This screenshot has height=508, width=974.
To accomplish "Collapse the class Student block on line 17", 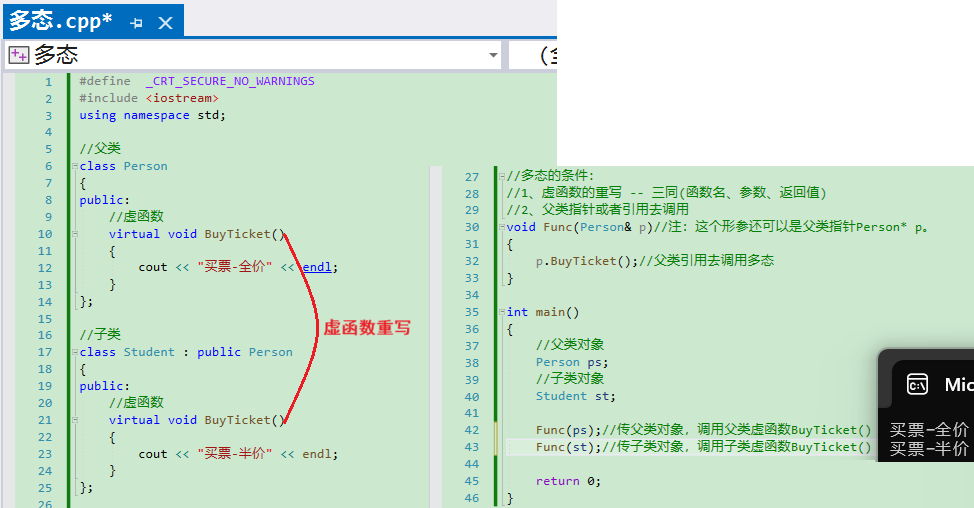I will (x=75, y=352).
